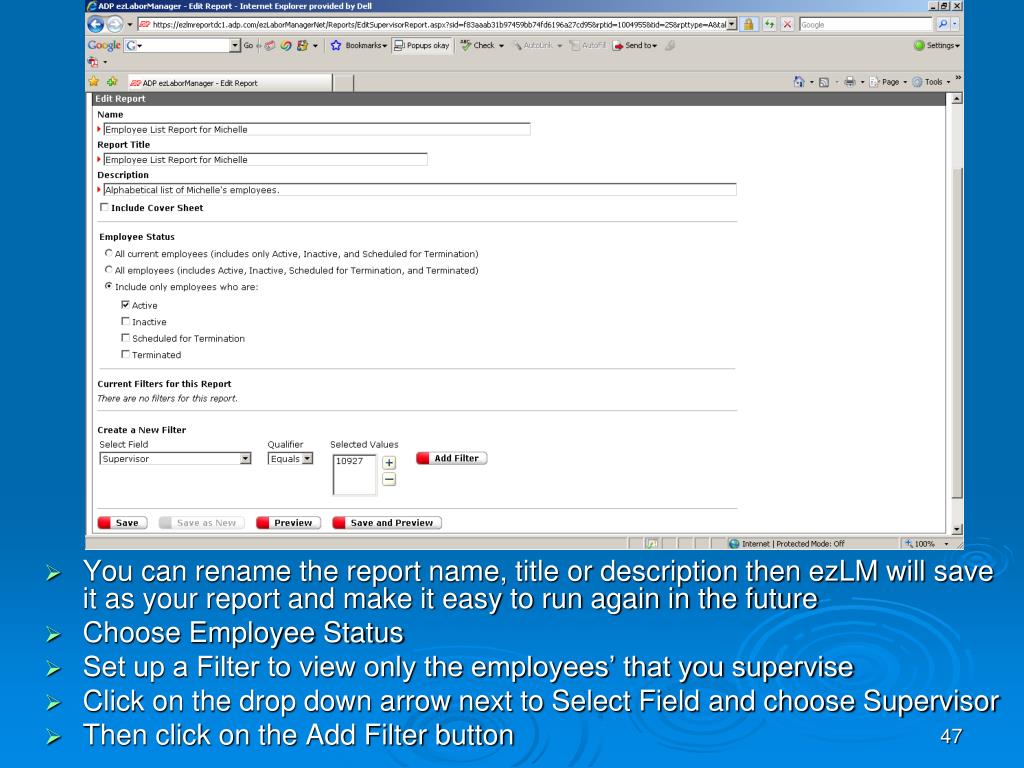This screenshot has width=1024, height=768.
Task: Expand the search provider options arrow
Action: click(x=955, y=24)
